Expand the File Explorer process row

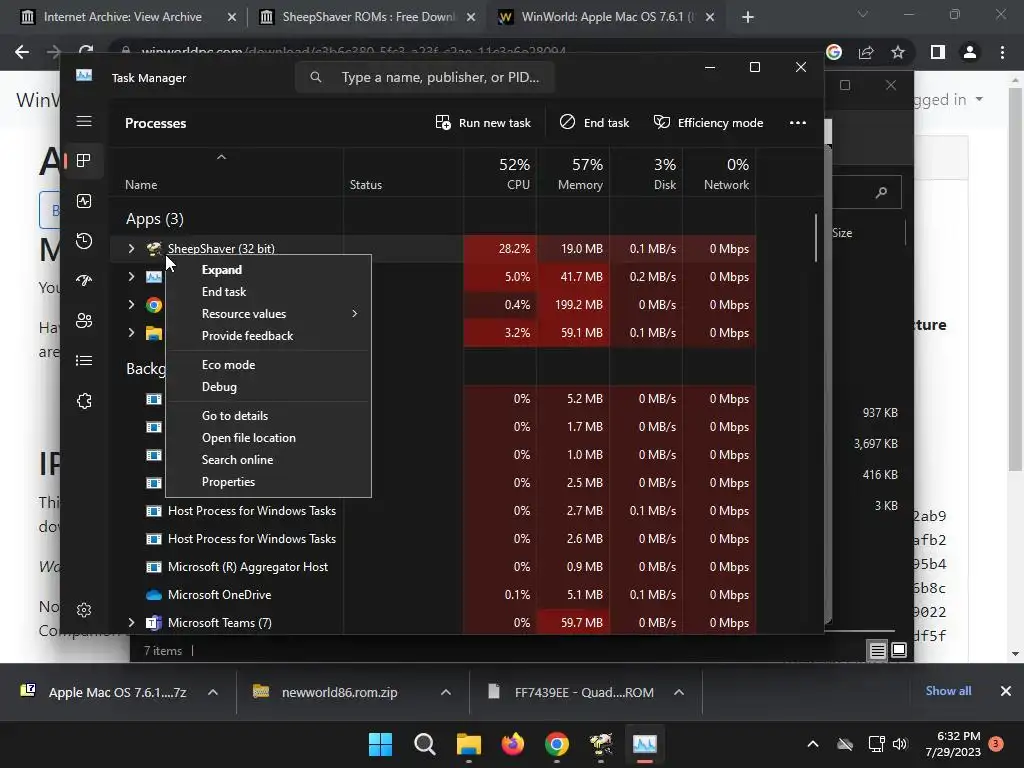(131, 332)
